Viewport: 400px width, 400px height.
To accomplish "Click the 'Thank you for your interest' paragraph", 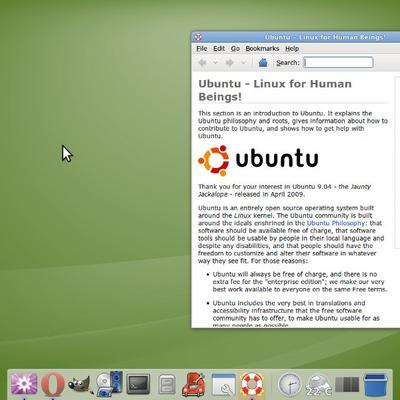I will (x=285, y=190).
